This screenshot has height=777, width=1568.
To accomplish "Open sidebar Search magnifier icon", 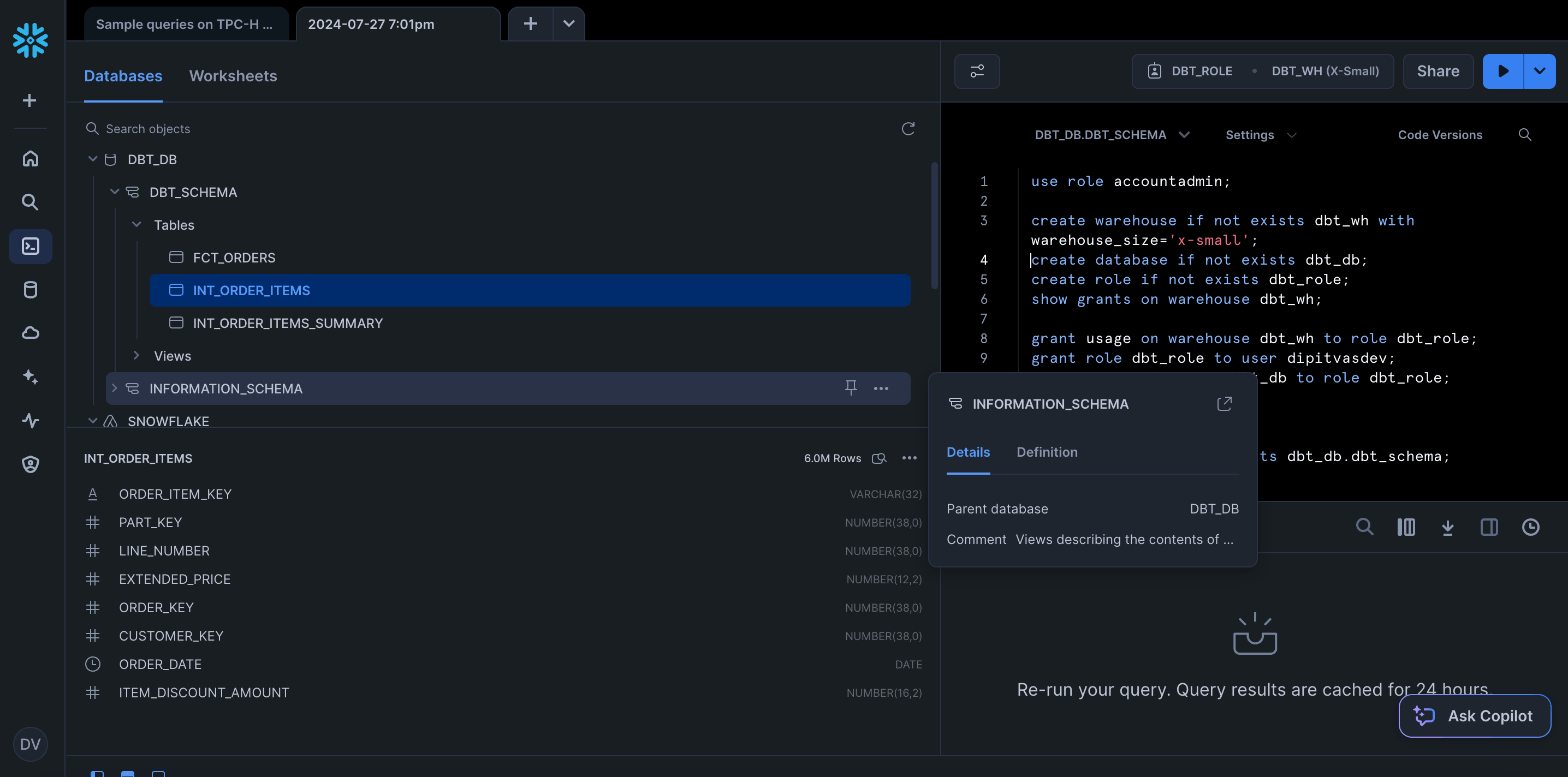I will point(31,202).
